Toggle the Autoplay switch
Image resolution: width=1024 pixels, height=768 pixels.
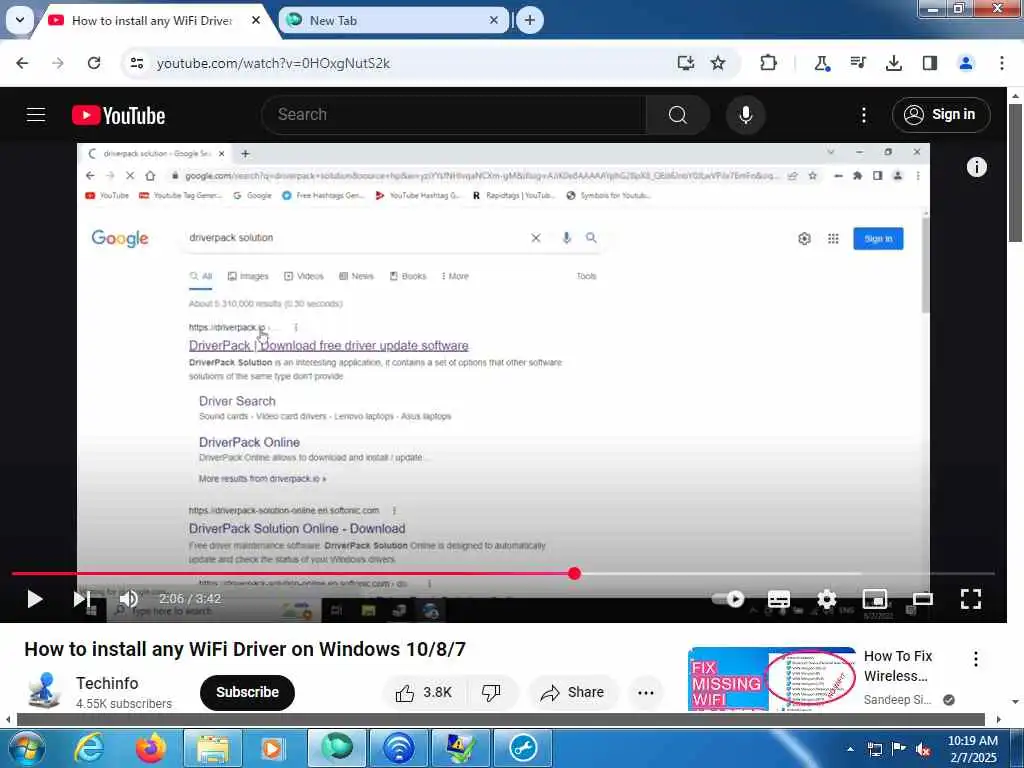pos(728,599)
